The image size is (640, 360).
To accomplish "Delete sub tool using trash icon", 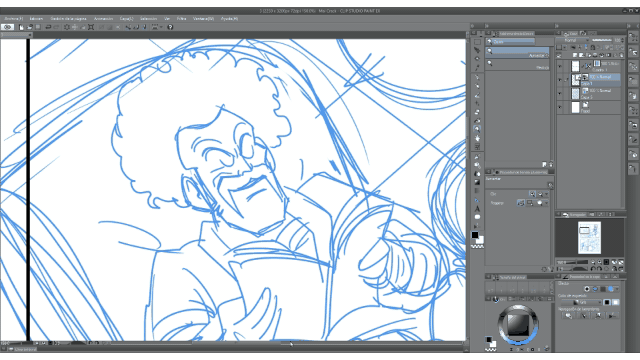I will coord(551,164).
